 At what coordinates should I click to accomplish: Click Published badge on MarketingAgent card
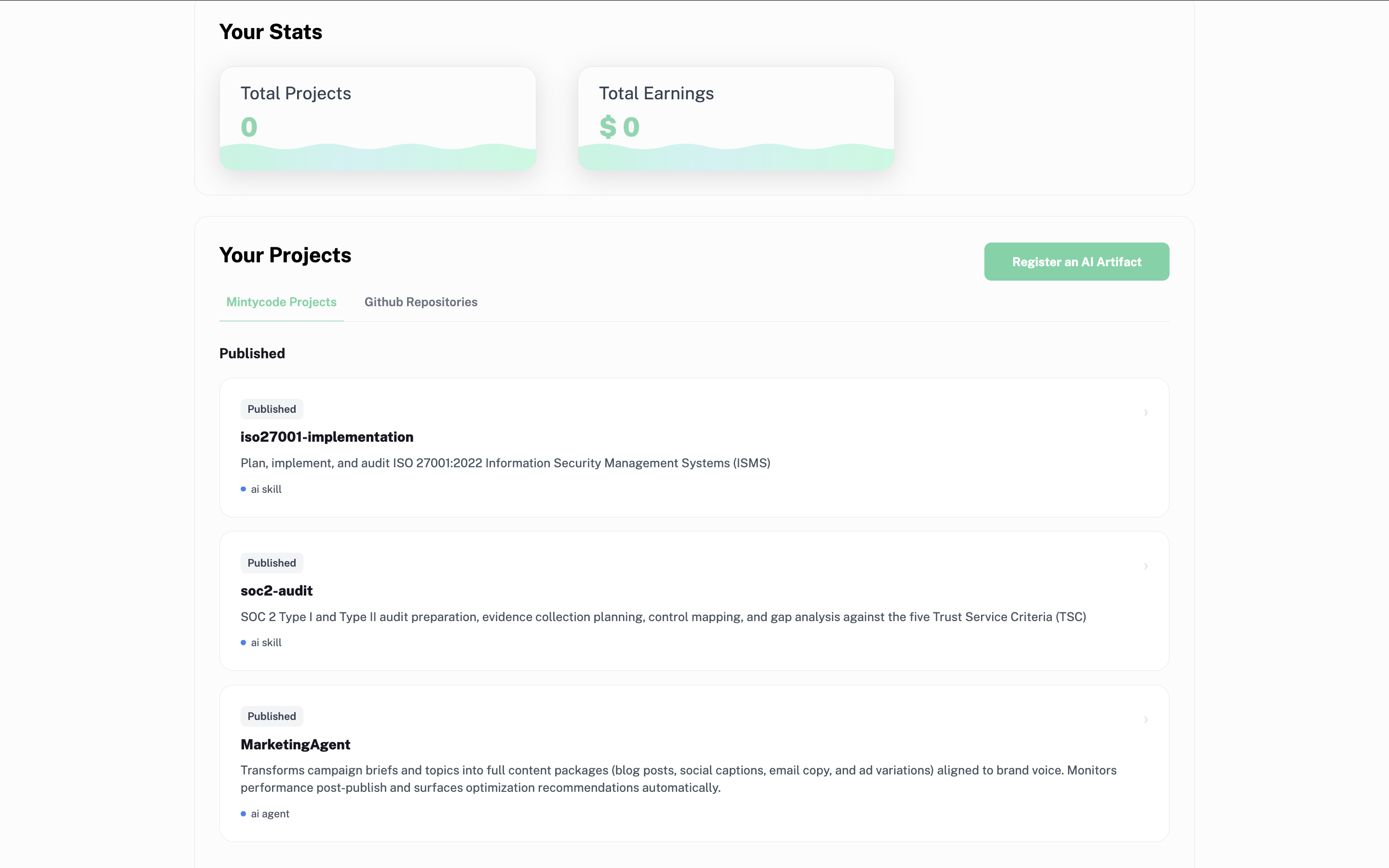tap(272, 717)
